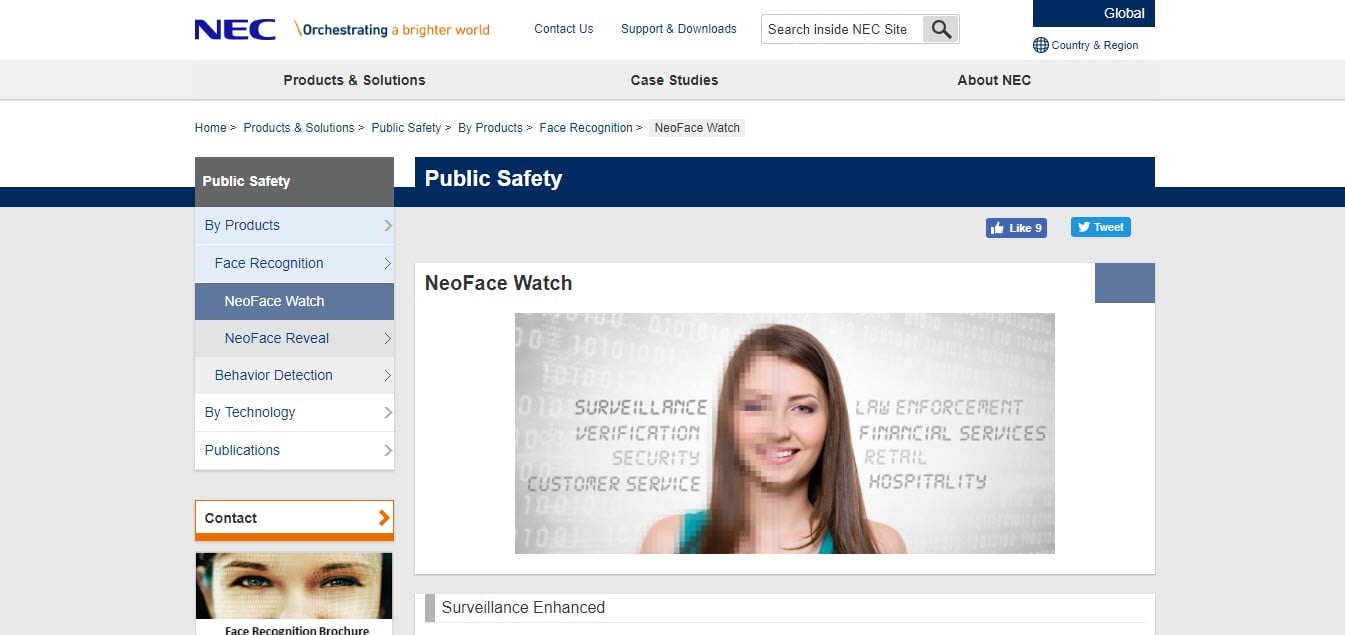This screenshot has height=635, width=1345.
Task: Select By Products in sidebar
Action: [294, 225]
